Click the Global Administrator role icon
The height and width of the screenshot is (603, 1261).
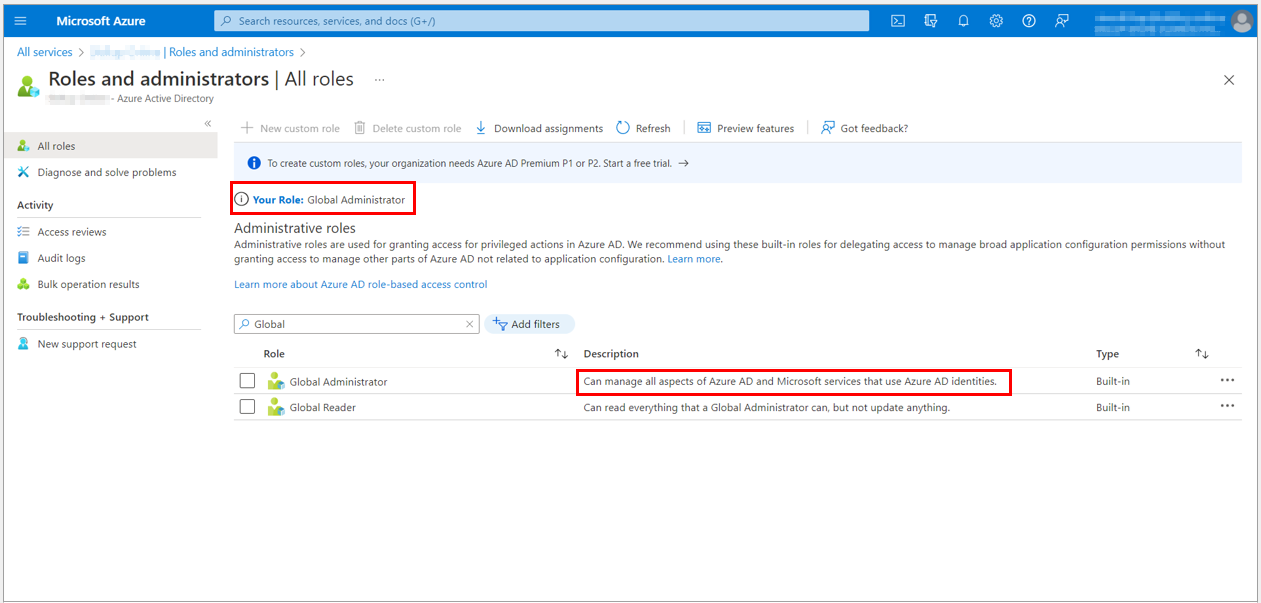click(276, 381)
